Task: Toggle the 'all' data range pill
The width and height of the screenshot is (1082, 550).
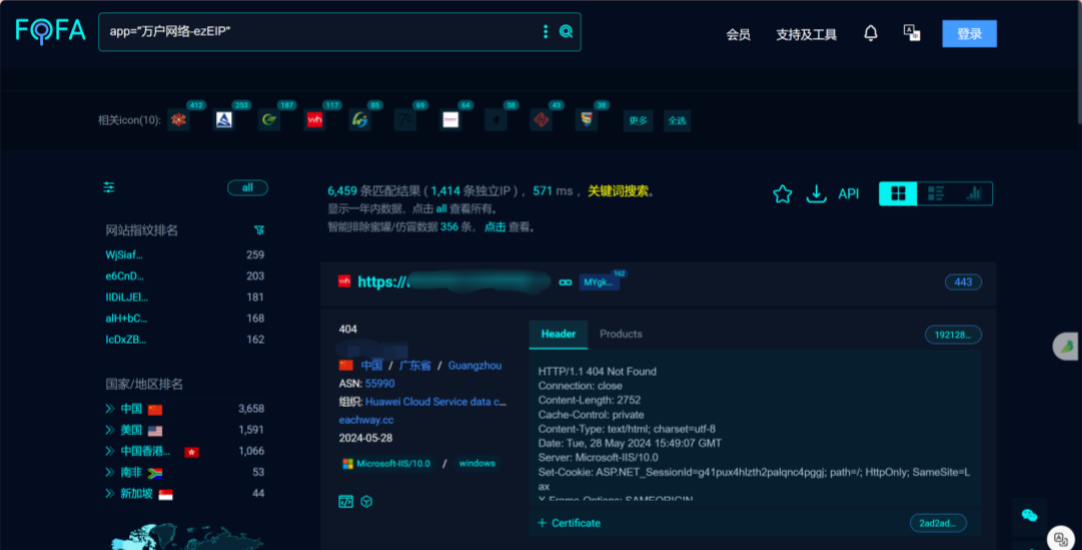Action: tap(248, 188)
